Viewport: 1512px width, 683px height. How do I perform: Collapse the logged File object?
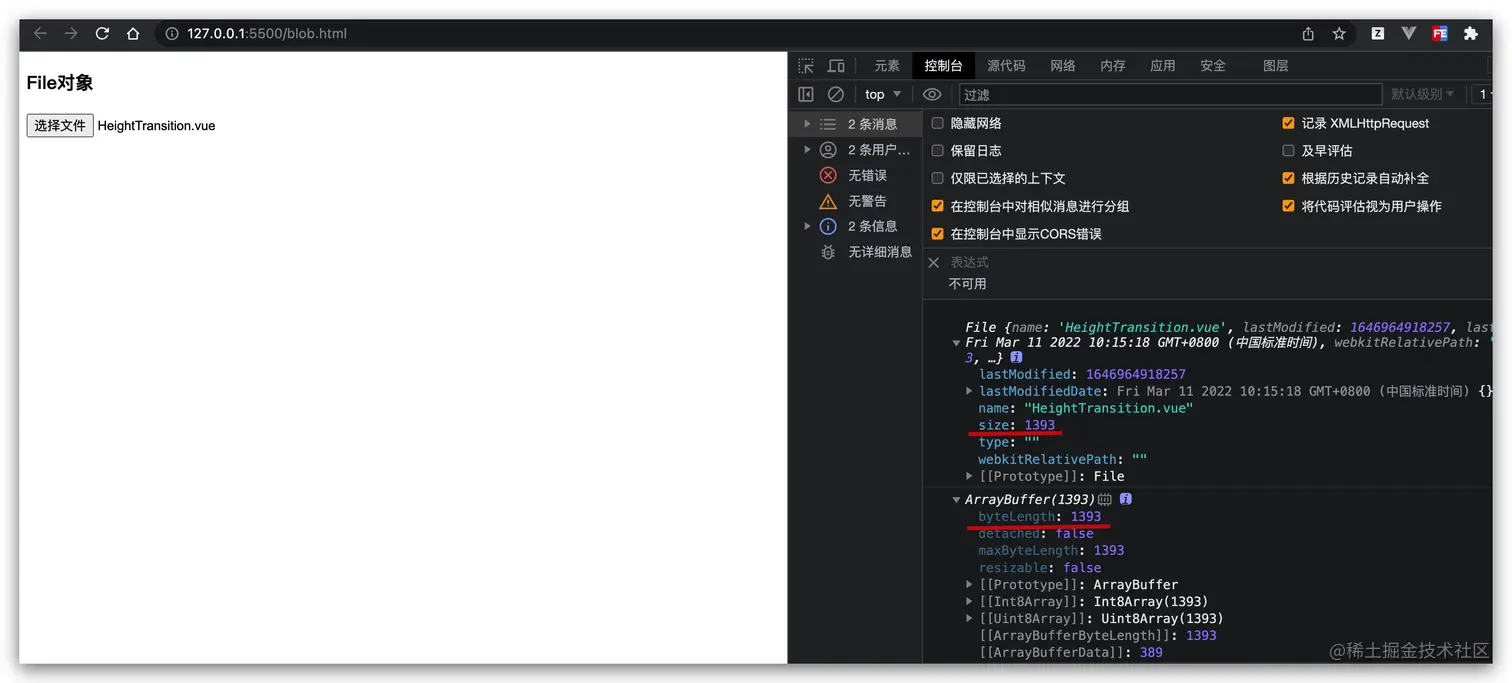[957, 342]
